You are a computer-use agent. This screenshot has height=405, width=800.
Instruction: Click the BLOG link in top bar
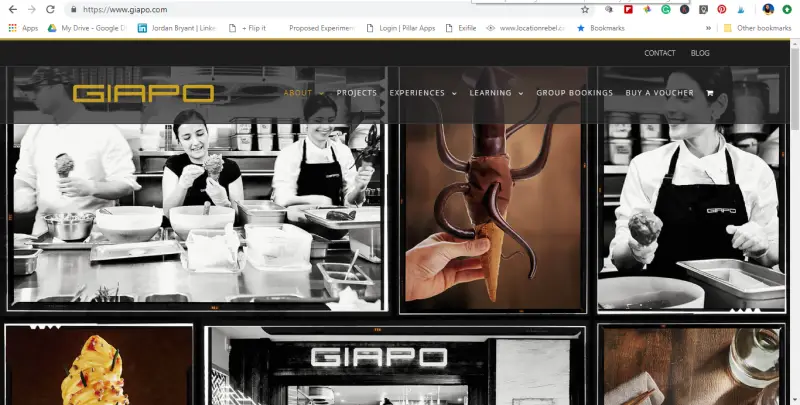(x=700, y=53)
